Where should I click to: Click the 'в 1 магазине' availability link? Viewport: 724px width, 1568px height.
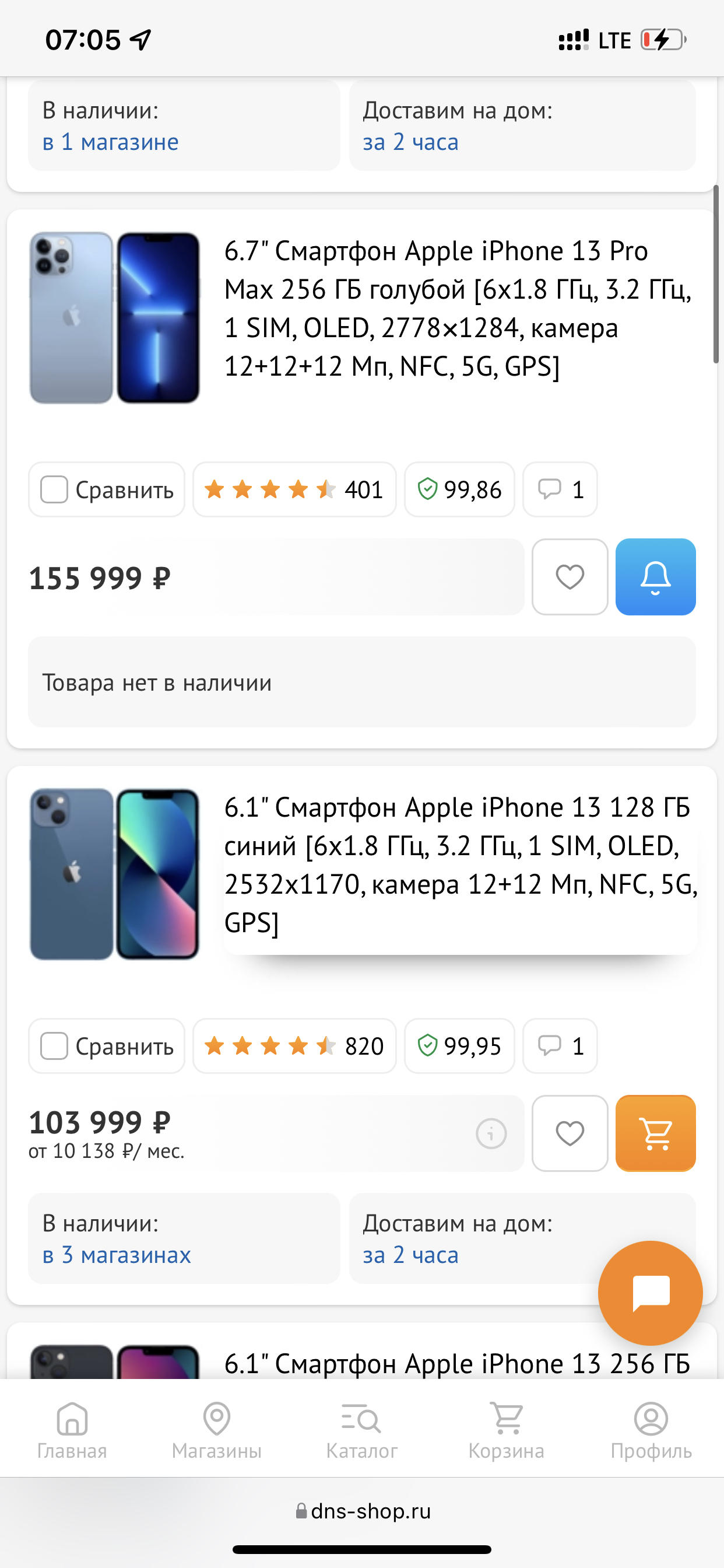[x=111, y=142]
